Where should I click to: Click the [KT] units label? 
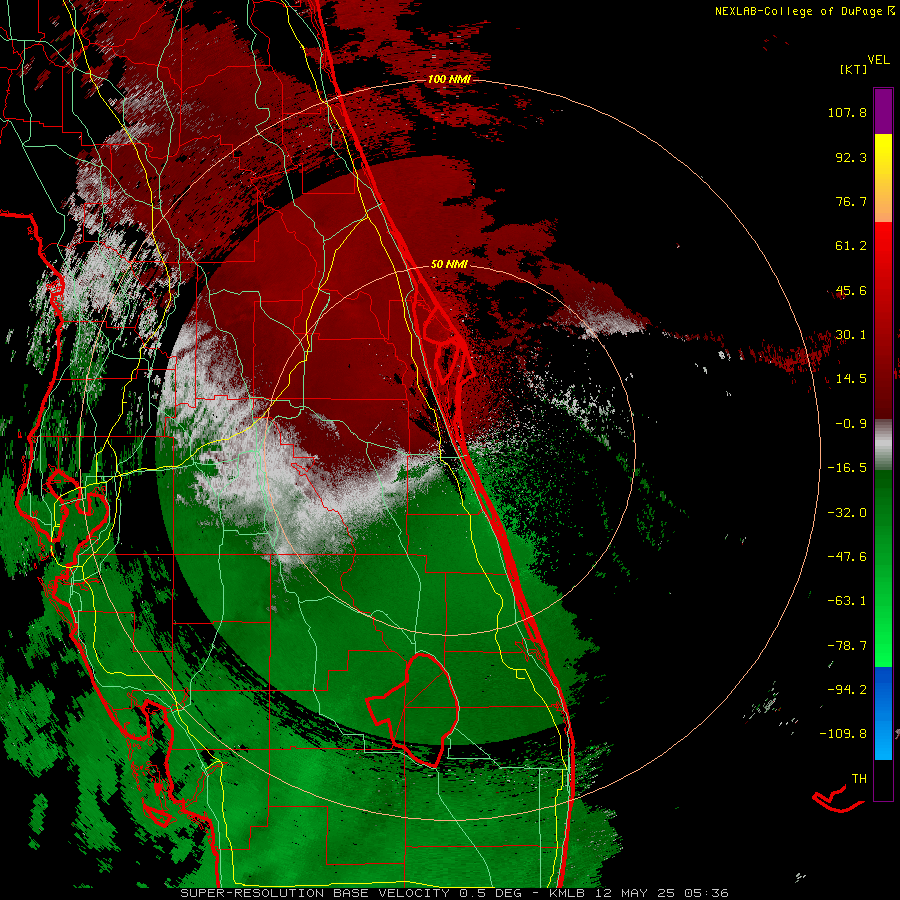[853, 69]
